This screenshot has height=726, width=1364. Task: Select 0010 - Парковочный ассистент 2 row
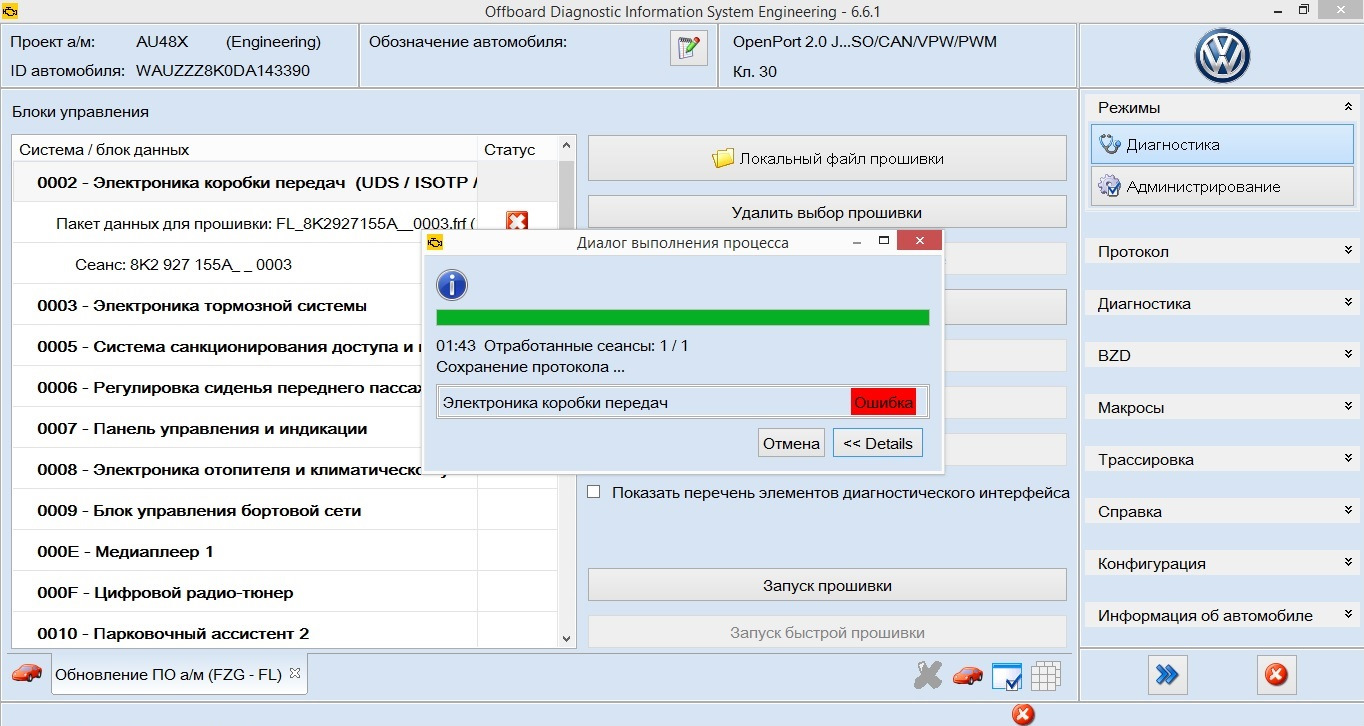pos(285,633)
